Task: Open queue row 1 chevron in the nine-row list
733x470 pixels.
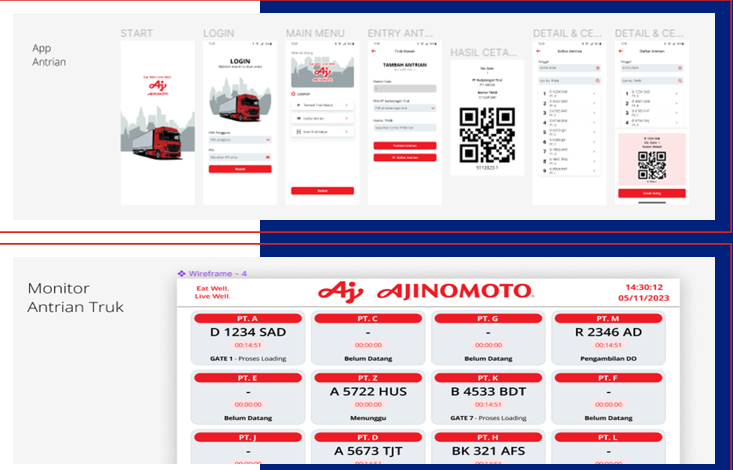Action: (594, 94)
